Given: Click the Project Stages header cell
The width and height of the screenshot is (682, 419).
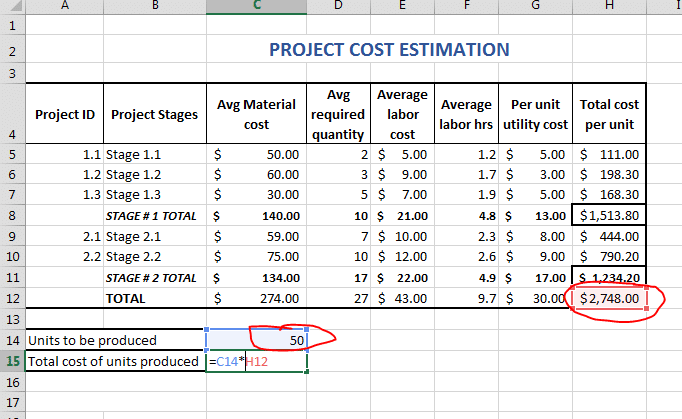Looking at the screenshot, I should click(154, 114).
